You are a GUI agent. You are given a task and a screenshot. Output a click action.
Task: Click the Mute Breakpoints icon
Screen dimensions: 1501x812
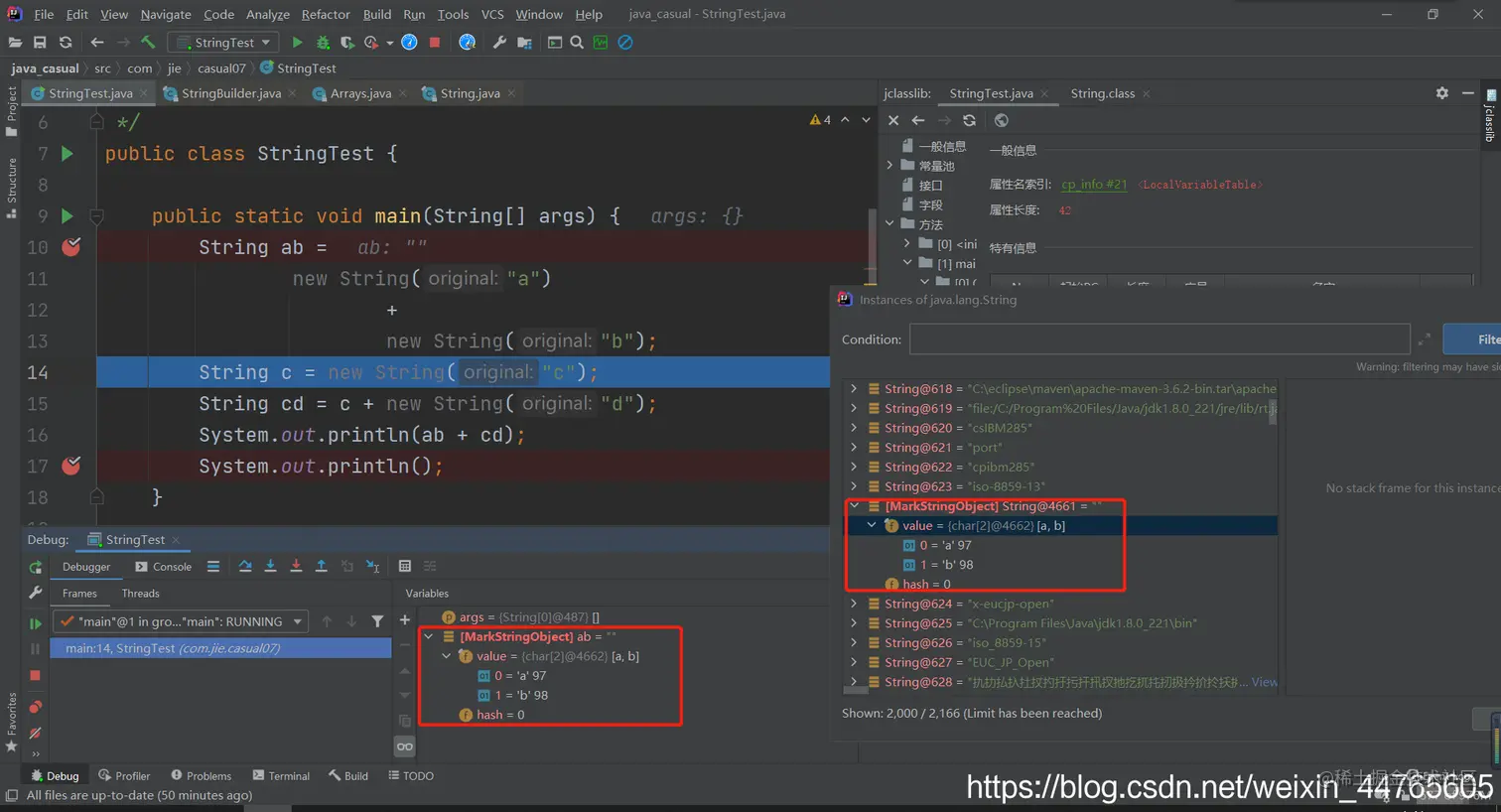pos(36,733)
